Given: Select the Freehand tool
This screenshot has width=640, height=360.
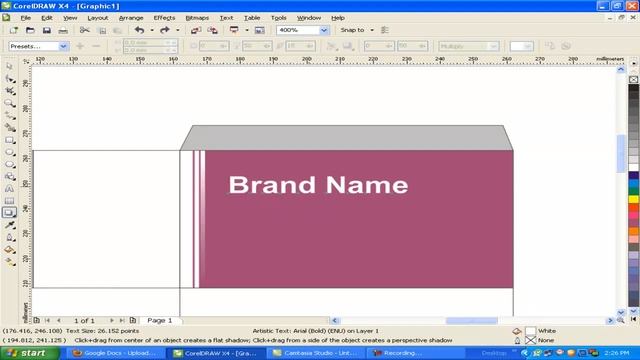Looking at the screenshot, I should (x=10, y=116).
